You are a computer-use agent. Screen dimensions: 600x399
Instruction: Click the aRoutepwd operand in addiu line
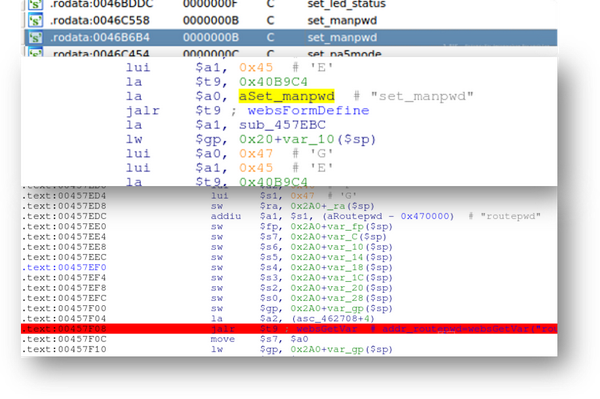[352, 216]
